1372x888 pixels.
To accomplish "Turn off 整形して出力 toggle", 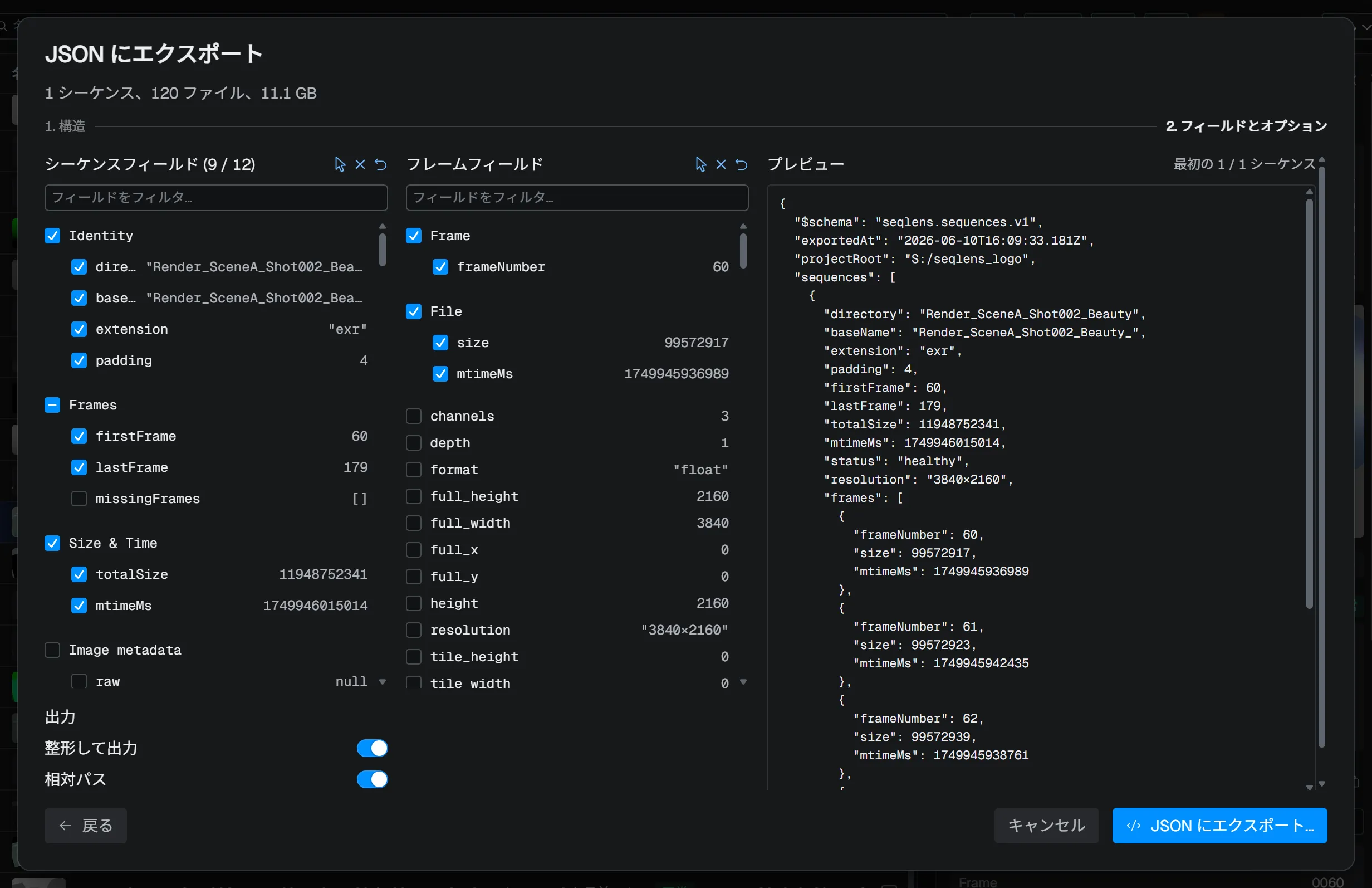I will coord(373,749).
